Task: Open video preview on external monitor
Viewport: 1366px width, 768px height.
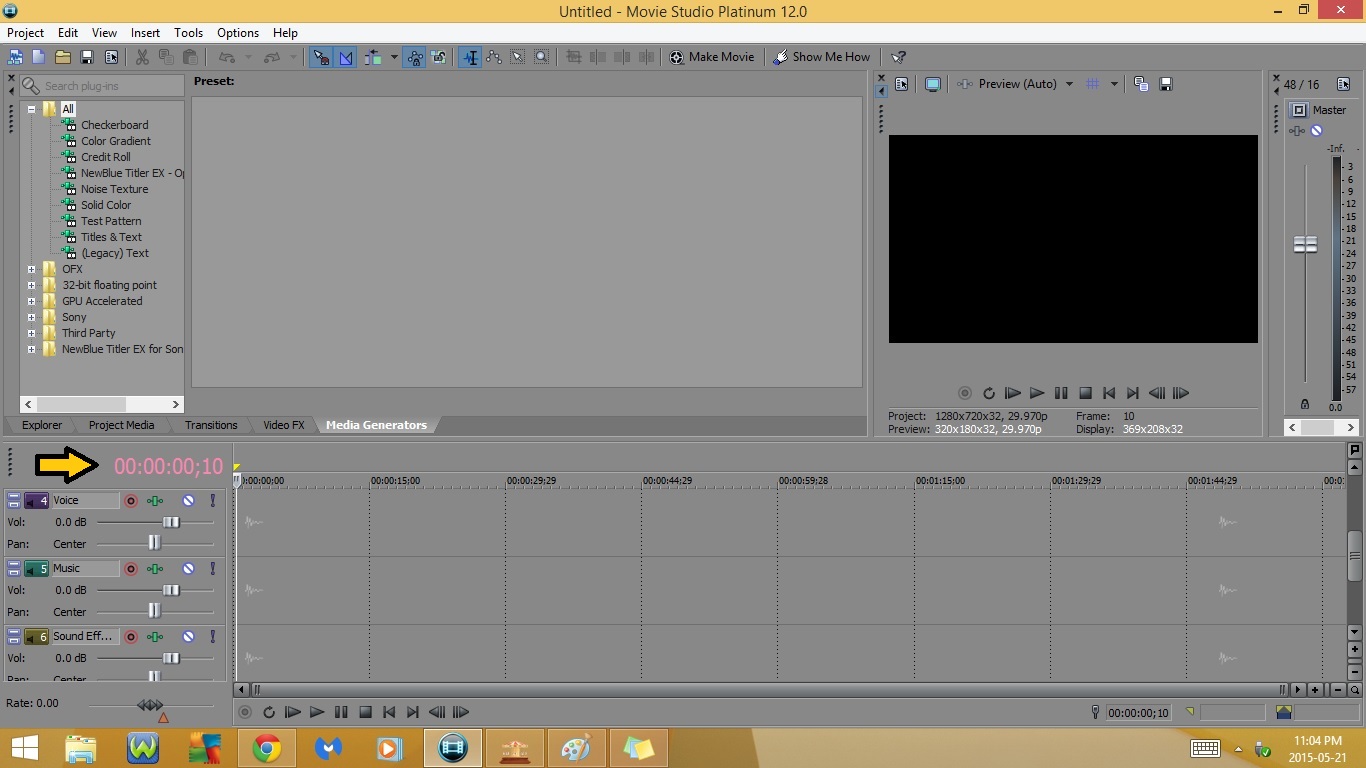Action: tap(933, 84)
